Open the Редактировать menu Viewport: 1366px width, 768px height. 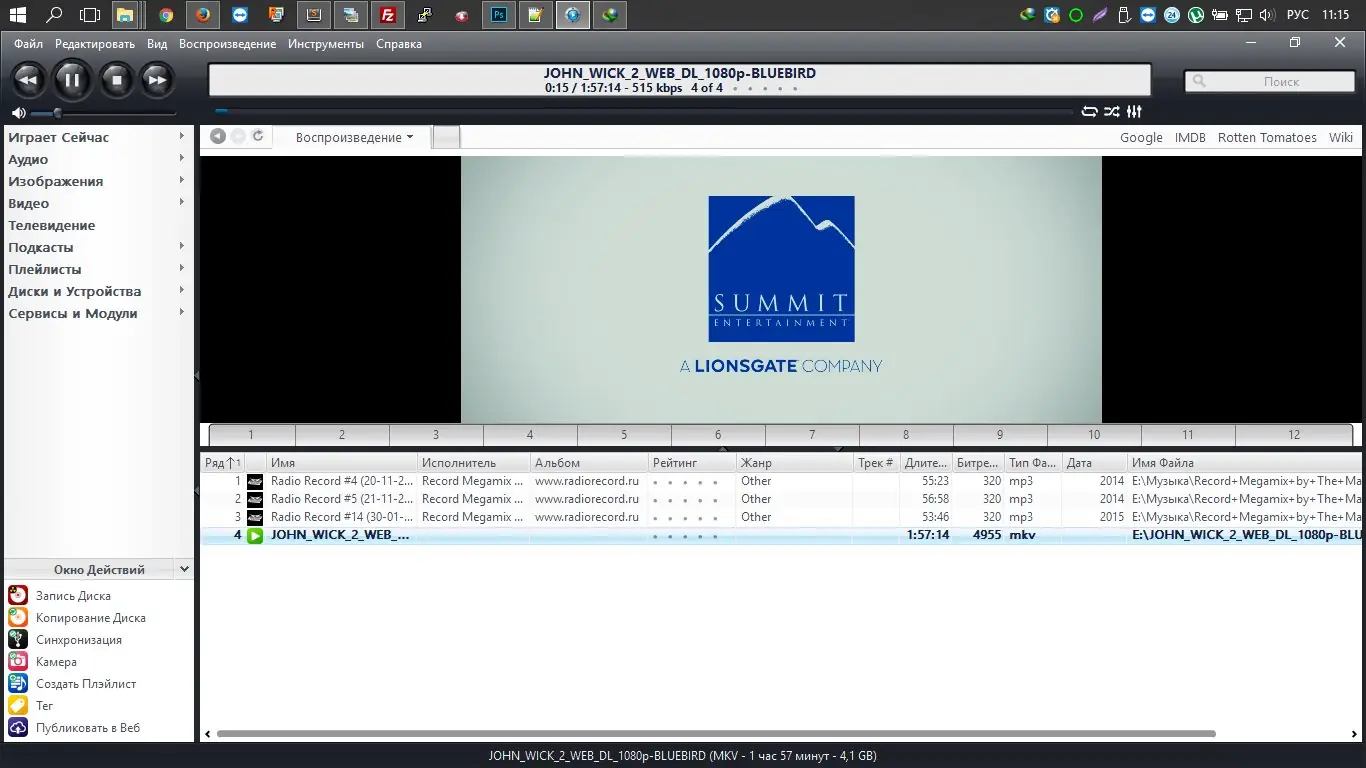click(x=95, y=44)
